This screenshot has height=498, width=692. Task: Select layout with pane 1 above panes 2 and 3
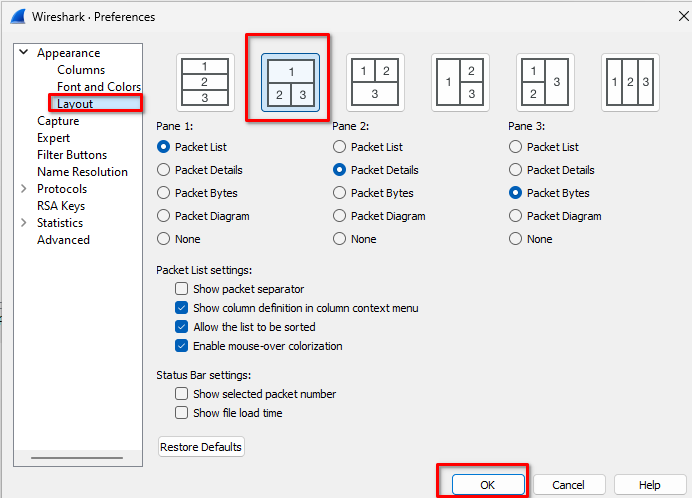290,82
